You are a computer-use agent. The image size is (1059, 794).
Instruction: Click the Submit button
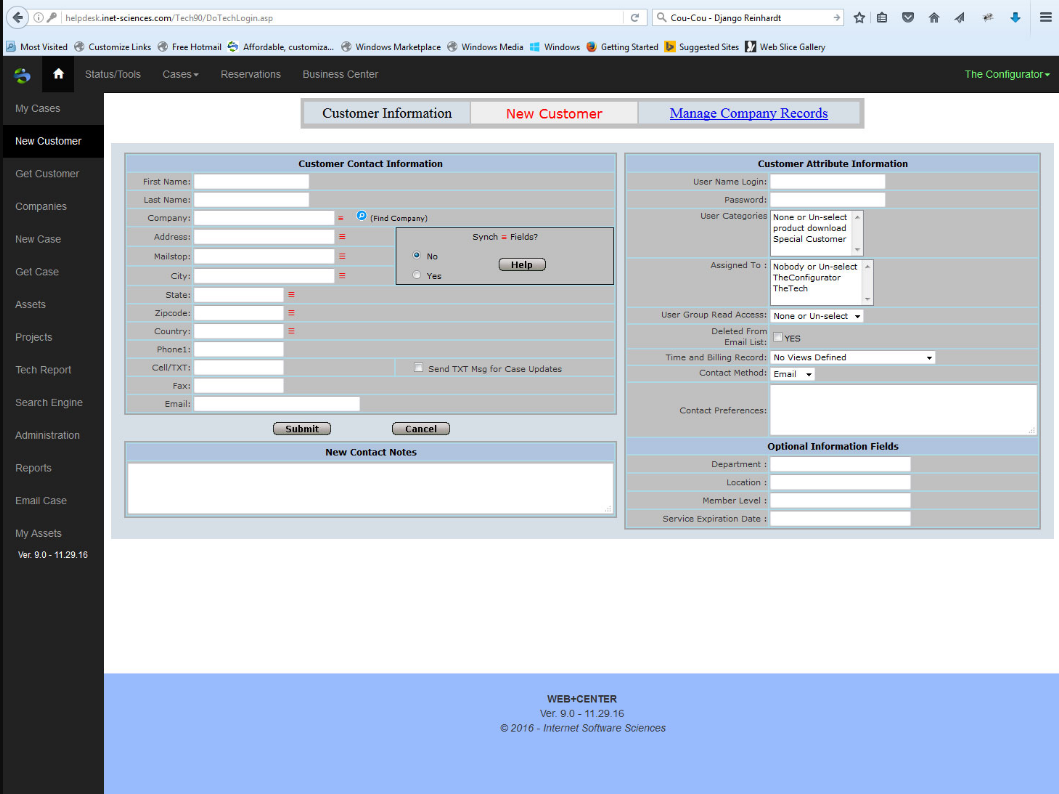[x=301, y=428]
